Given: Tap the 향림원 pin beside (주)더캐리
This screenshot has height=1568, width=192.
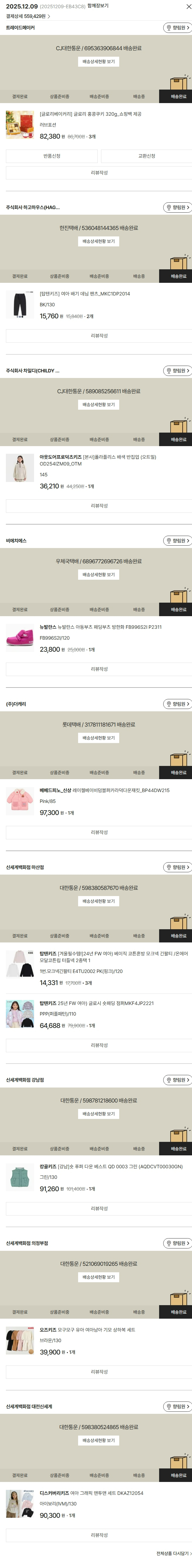Looking at the screenshot, I should [x=177, y=704].
